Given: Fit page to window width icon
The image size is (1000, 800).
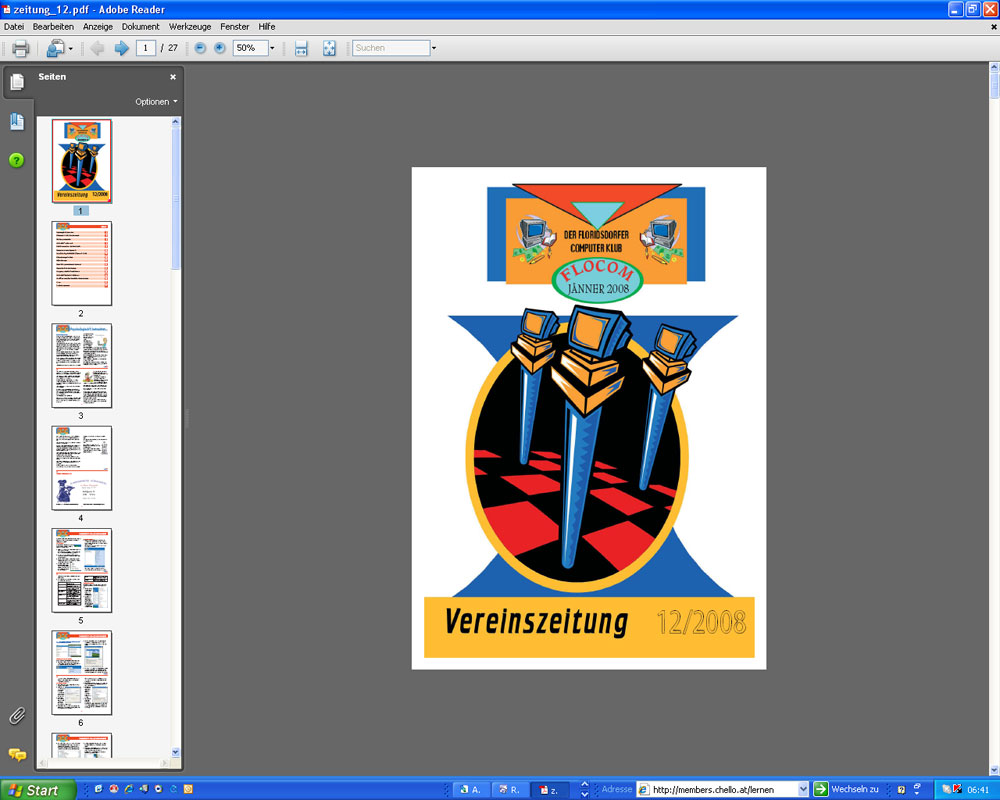Looking at the screenshot, I should pyautogui.click(x=301, y=48).
